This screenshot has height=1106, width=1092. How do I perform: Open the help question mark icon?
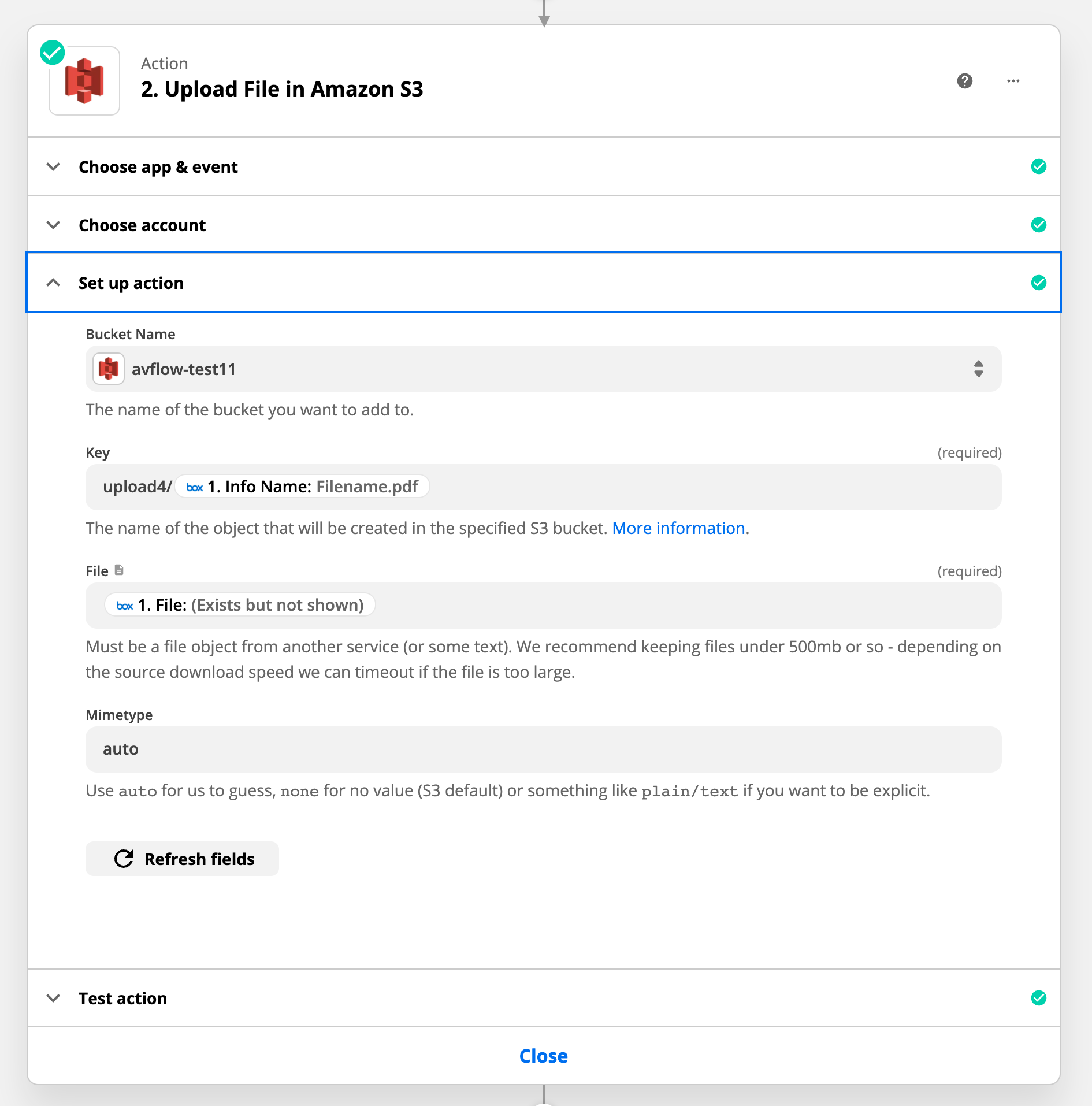(x=964, y=81)
